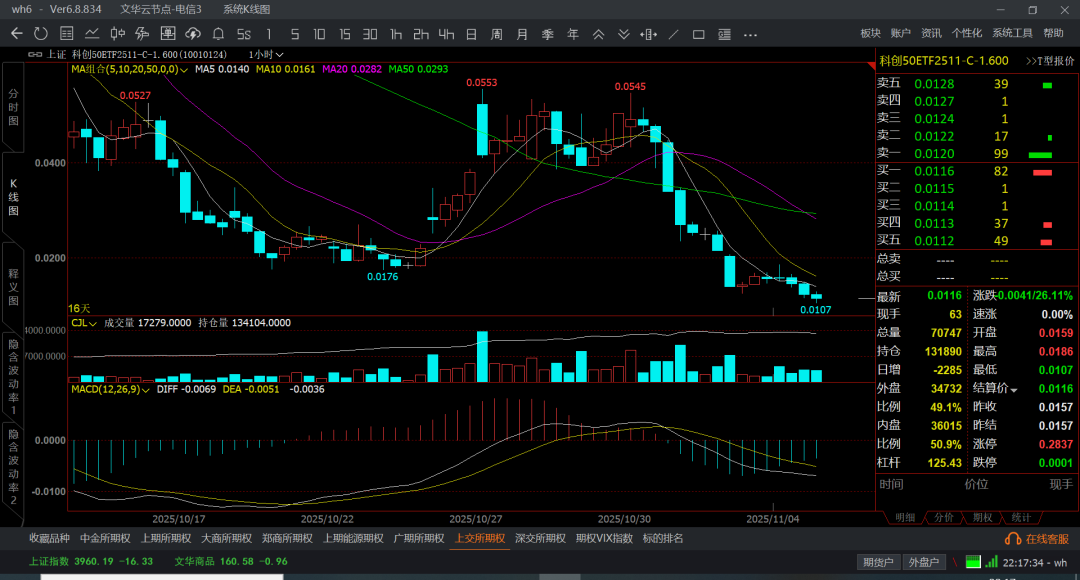The height and width of the screenshot is (580, 1080).
Task: Click the refresh icon in the toolbar
Action: tap(42, 34)
